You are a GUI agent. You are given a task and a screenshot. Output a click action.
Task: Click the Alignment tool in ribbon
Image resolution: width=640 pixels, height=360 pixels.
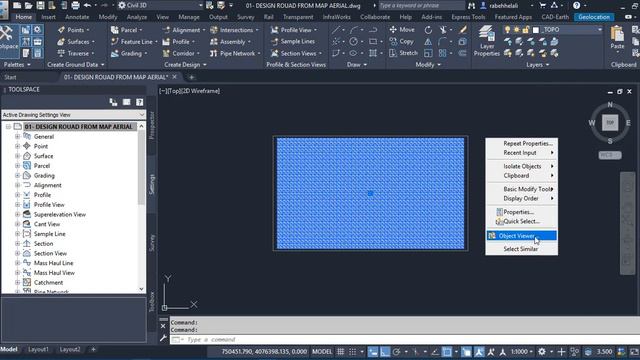coord(183,30)
